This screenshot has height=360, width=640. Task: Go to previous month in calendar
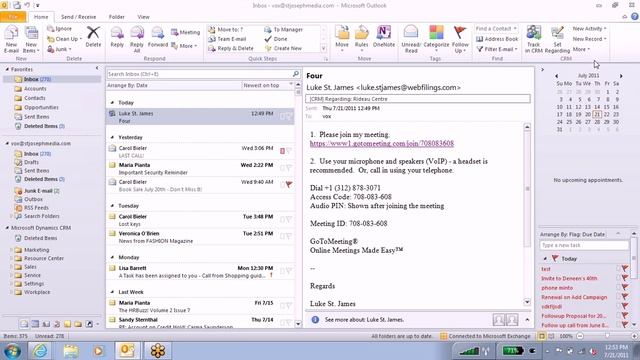556,76
